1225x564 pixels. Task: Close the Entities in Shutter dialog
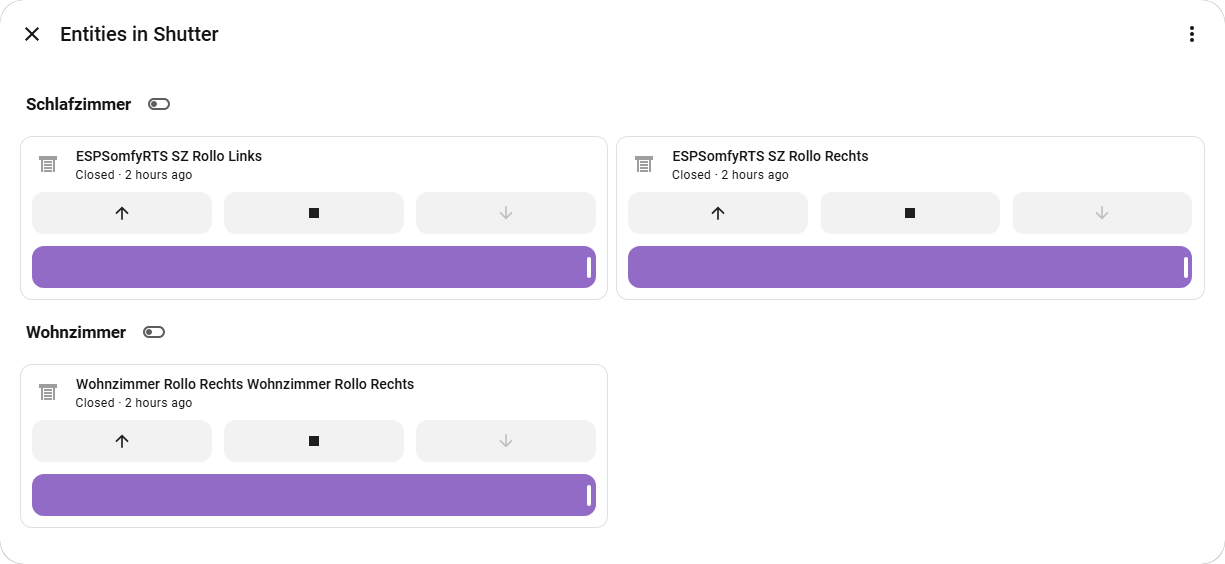point(32,34)
